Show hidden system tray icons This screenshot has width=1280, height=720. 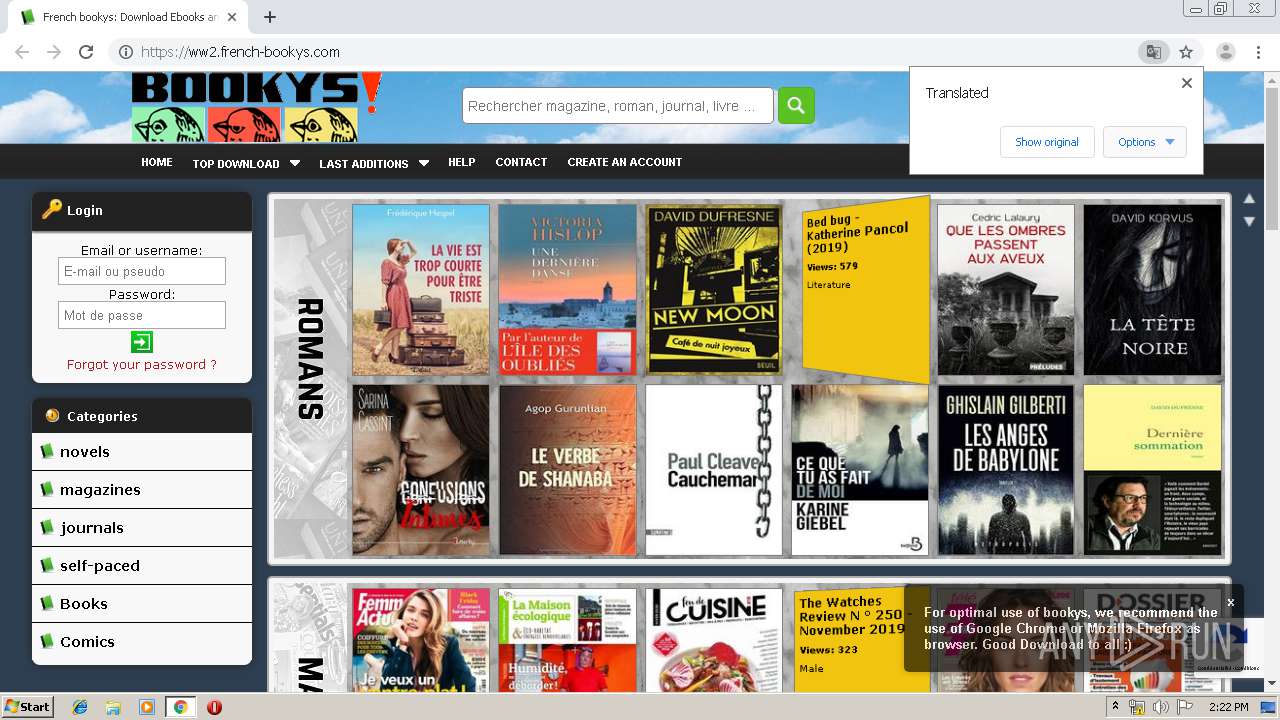(1115, 707)
